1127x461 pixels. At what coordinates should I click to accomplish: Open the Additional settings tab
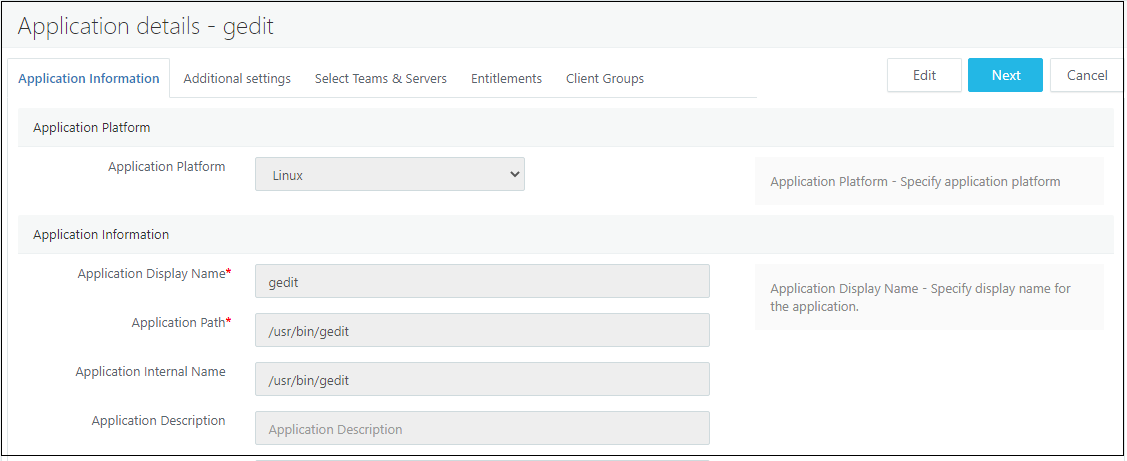[237, 78]
